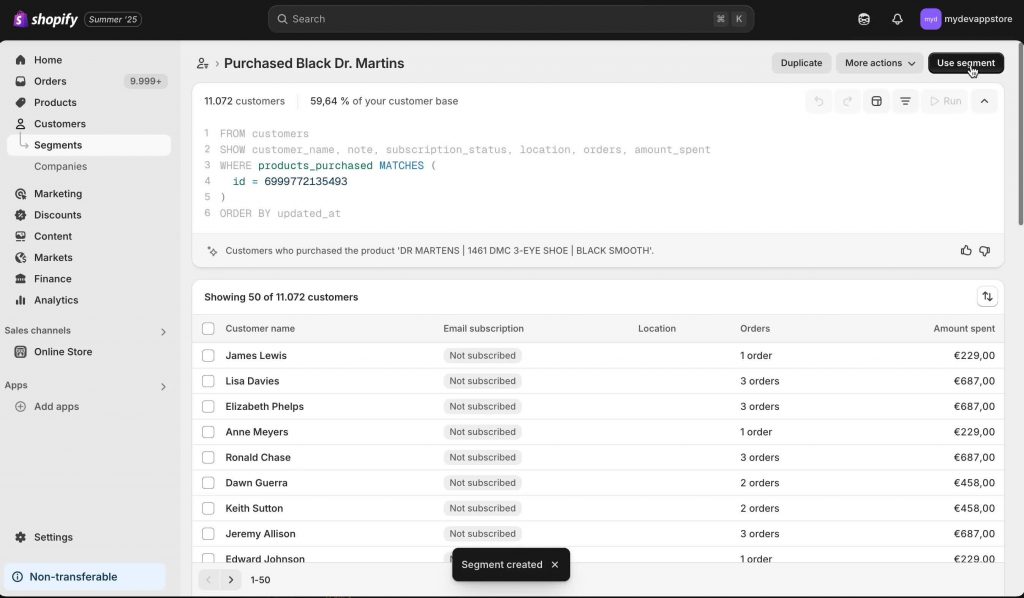The height and width of the screenshot is (598, 1024).
Task: Click the Search input field
Action: coord(511,19)
